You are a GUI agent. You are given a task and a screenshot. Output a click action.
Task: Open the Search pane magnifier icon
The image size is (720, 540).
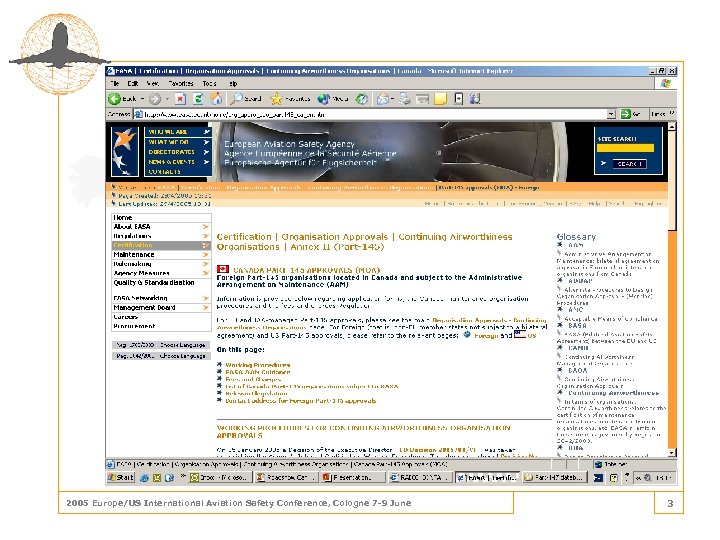237,98
